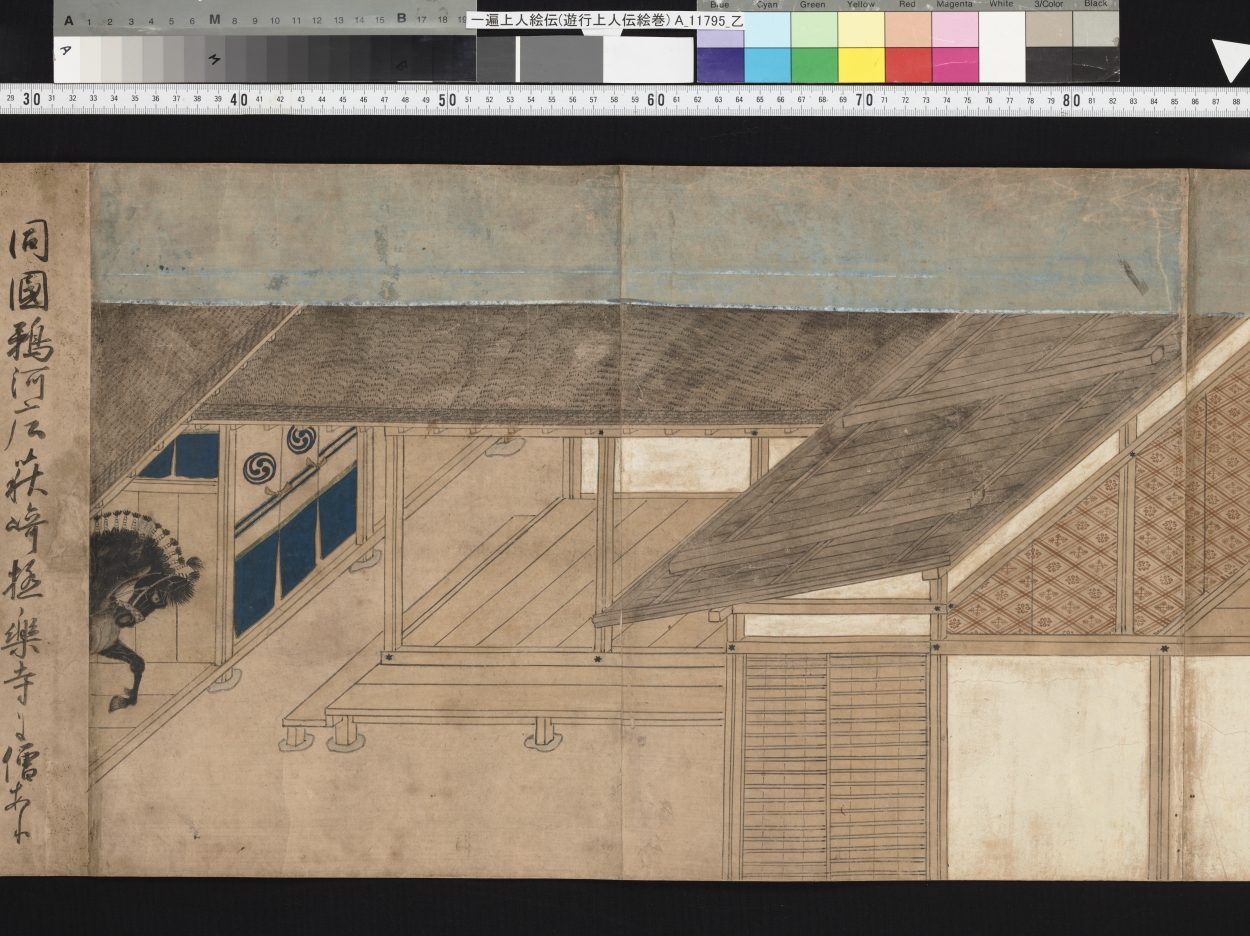Click the saturated cyan color patch
Image resolution: width=1250 pixels, height=936 pixels.
pyautogui.click(x=767, y=65)
